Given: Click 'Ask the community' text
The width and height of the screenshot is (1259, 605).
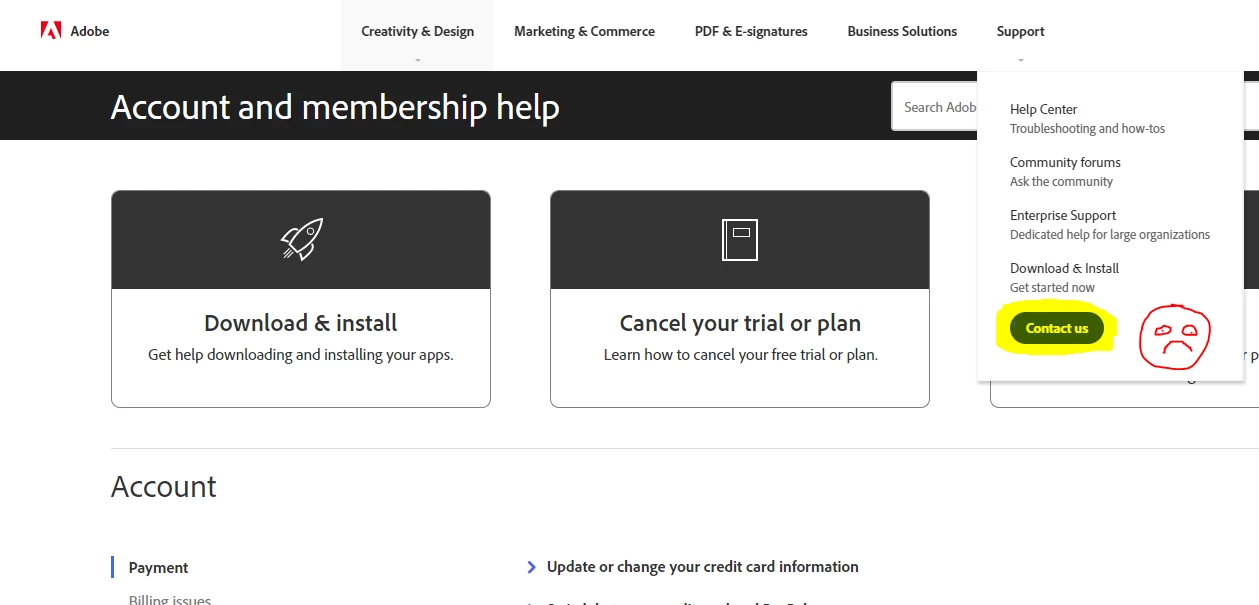Looking at the screenshot, I should click(1061, 181).
